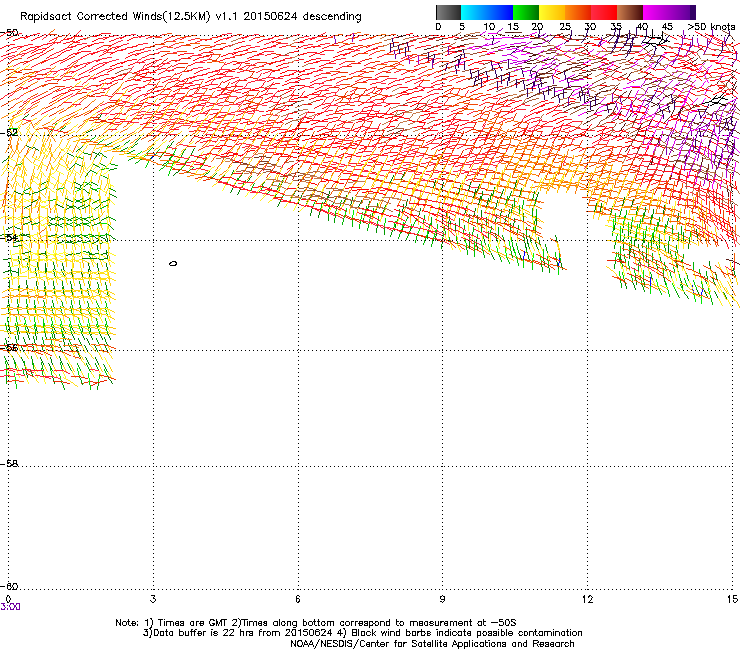Screen dimensions: 740x650
Task: Click the '3' longitude axis label
Action: tap(153, 599)
